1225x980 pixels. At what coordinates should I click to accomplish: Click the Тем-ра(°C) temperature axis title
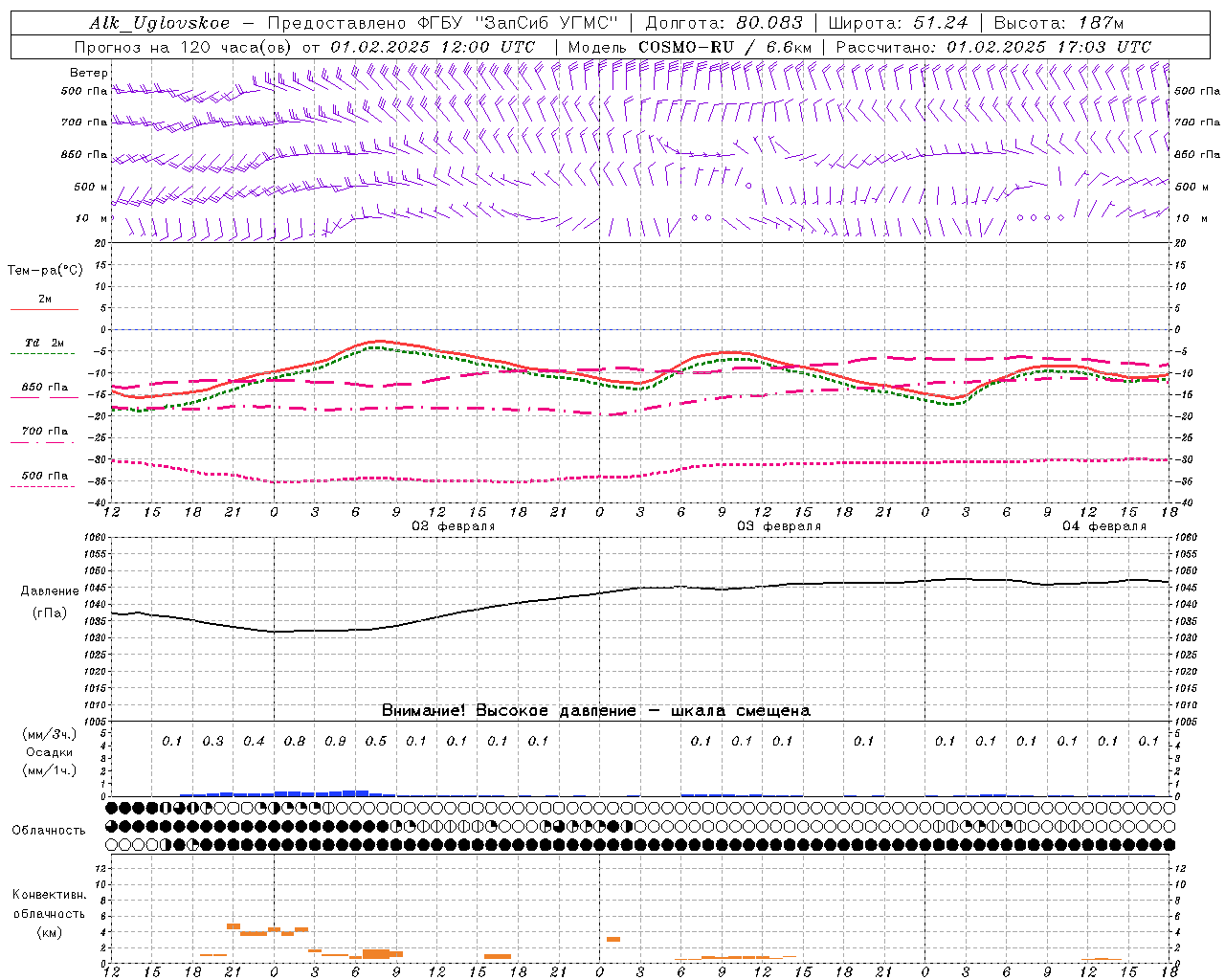45,271
